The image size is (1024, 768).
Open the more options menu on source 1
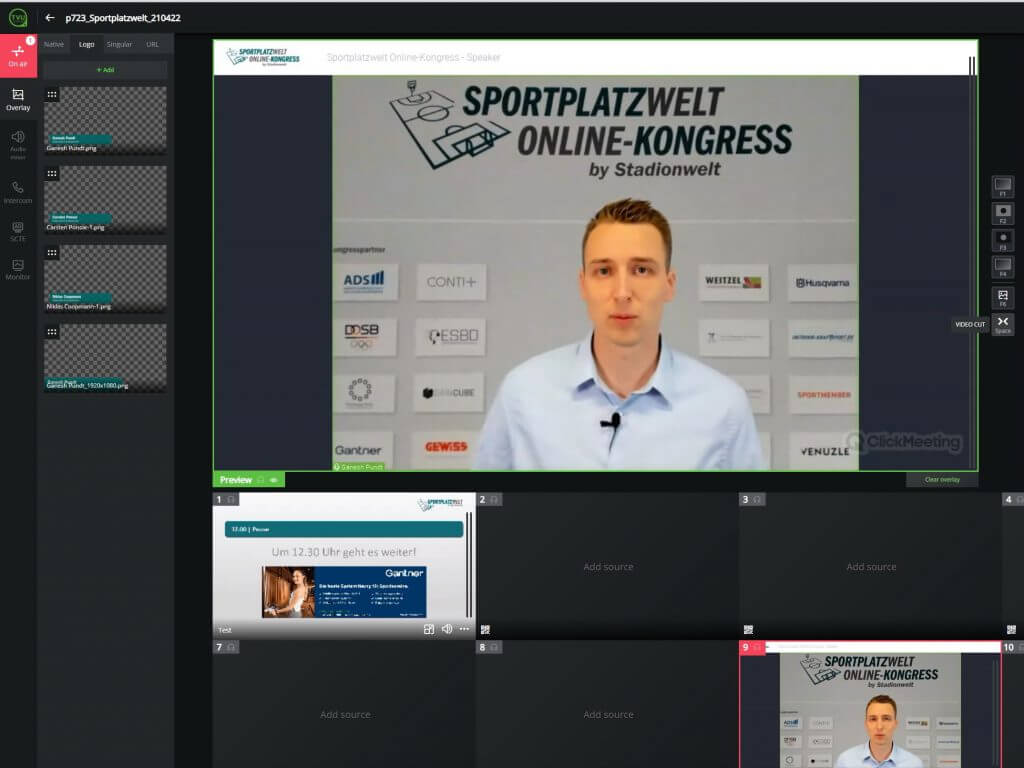(464, 629)
